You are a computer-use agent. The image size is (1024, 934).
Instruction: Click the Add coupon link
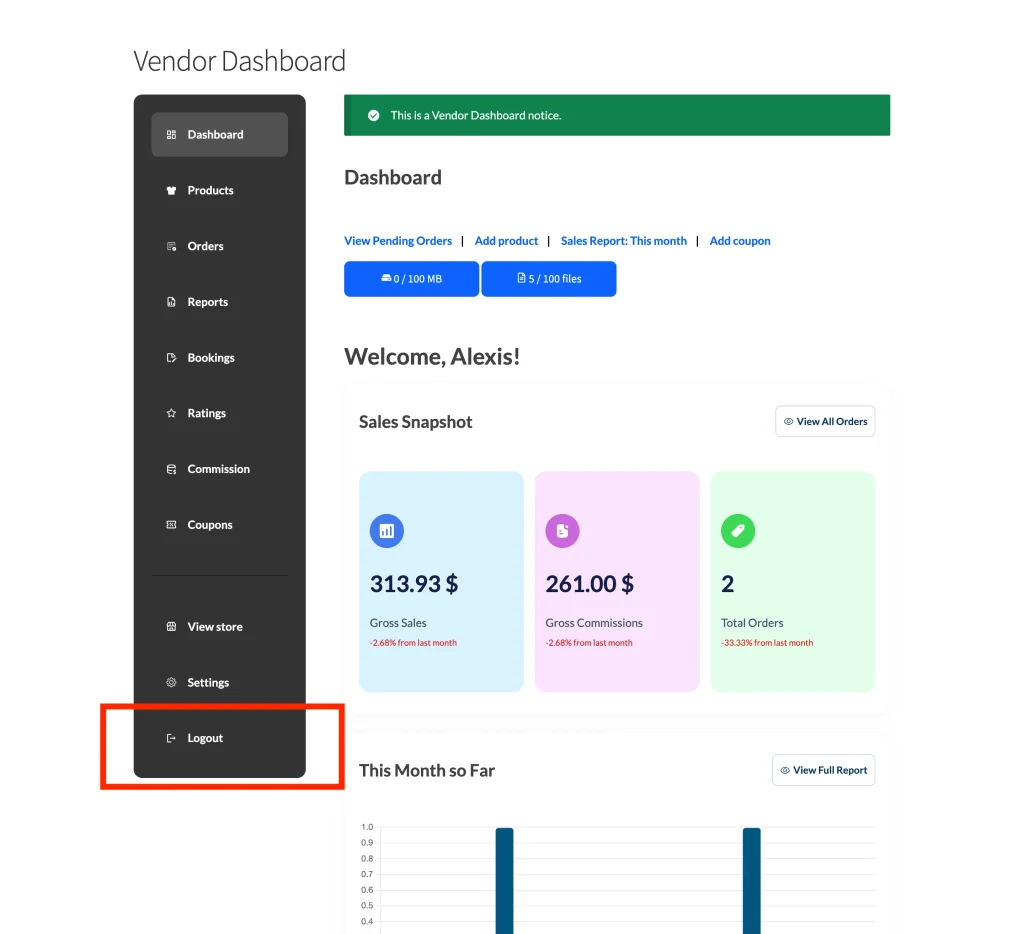click(740, 241)
